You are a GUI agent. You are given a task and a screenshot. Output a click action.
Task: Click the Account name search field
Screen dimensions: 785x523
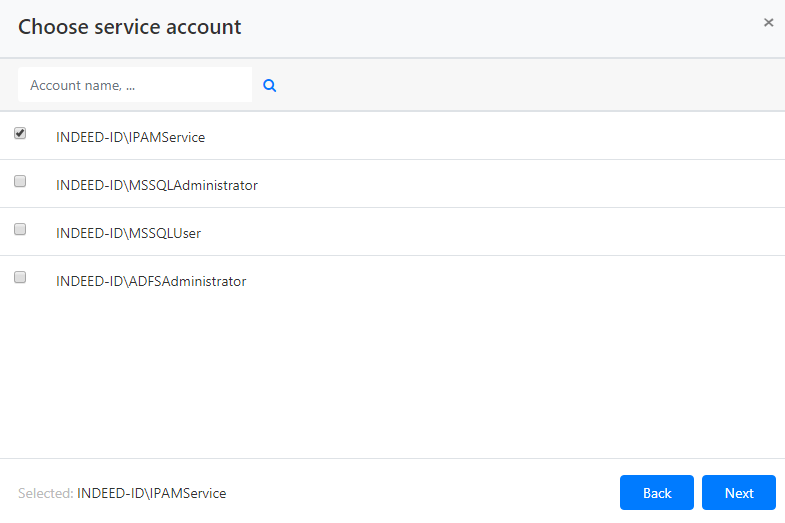[134, 86]
